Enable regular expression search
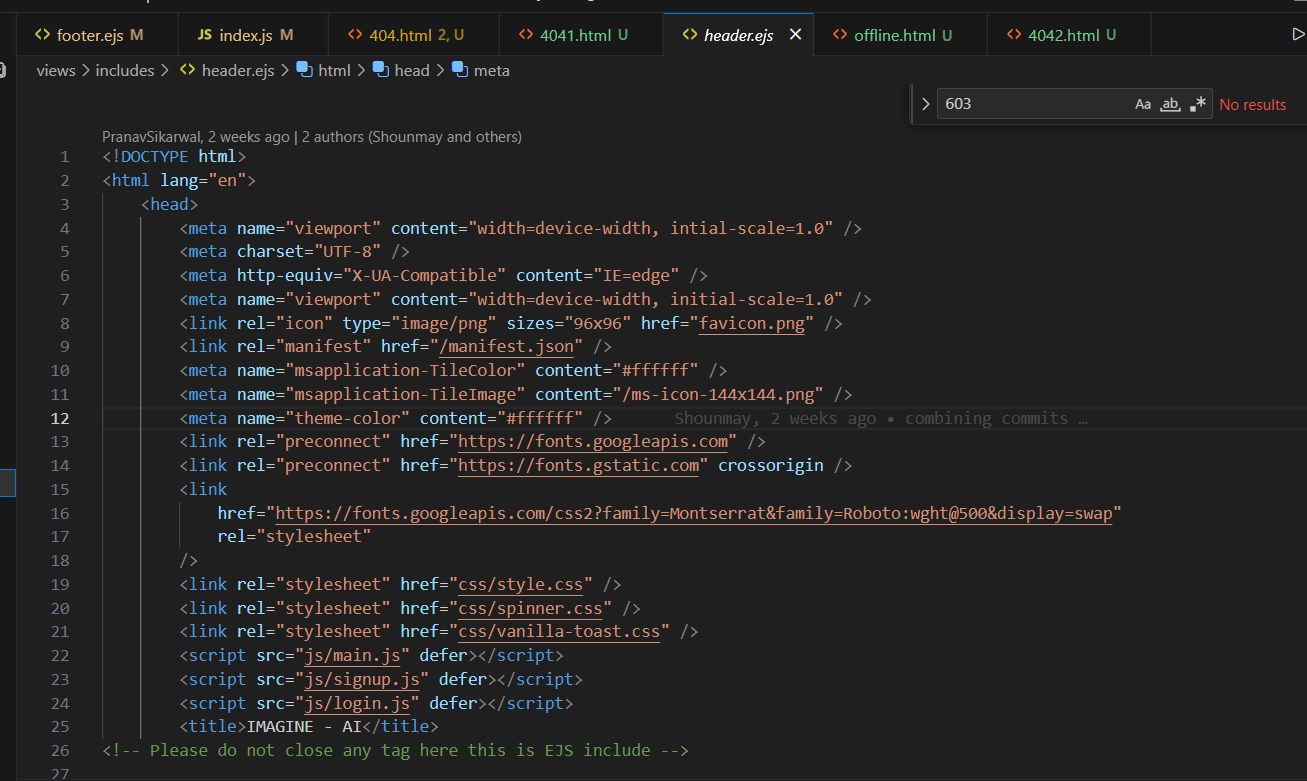 [1196, 104]
